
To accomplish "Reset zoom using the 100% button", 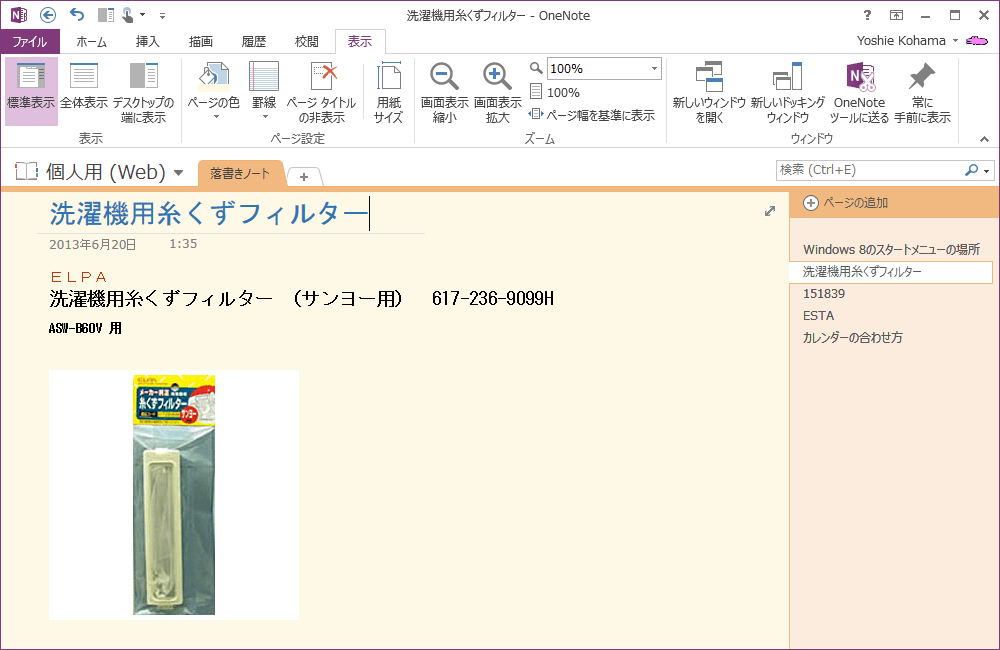I will pos(555,92).
